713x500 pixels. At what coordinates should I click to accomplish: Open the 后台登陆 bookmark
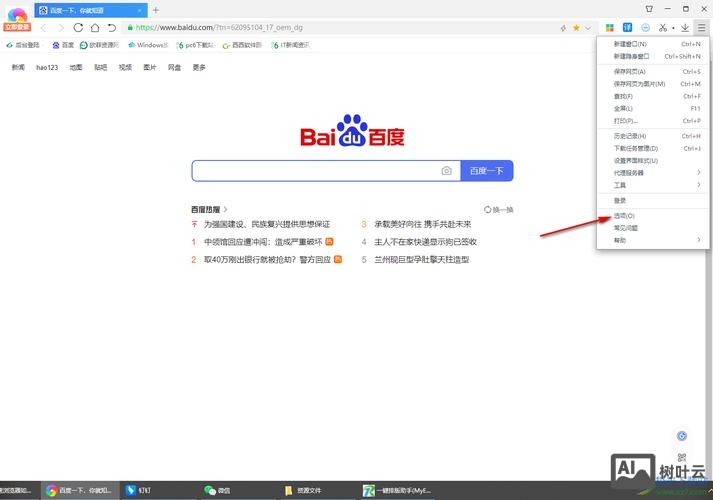point(23,45)
